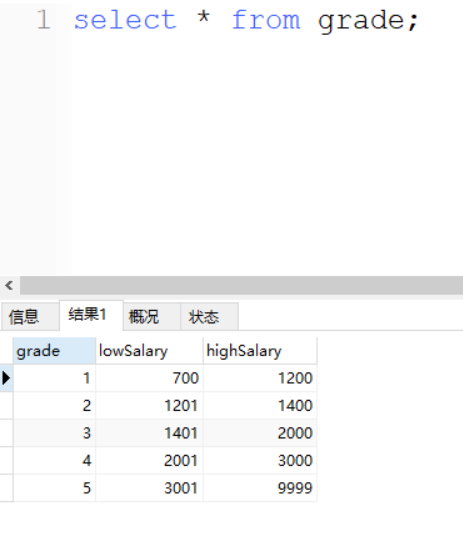Viewport: 463px width, 544px height.
Task: Click highSalary cell 1200
Action: point(260,378)
